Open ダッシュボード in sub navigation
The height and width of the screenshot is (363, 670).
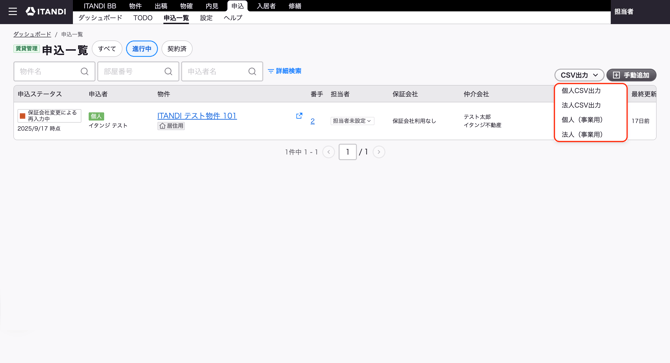pyautogui.click(x=100, y=18)
